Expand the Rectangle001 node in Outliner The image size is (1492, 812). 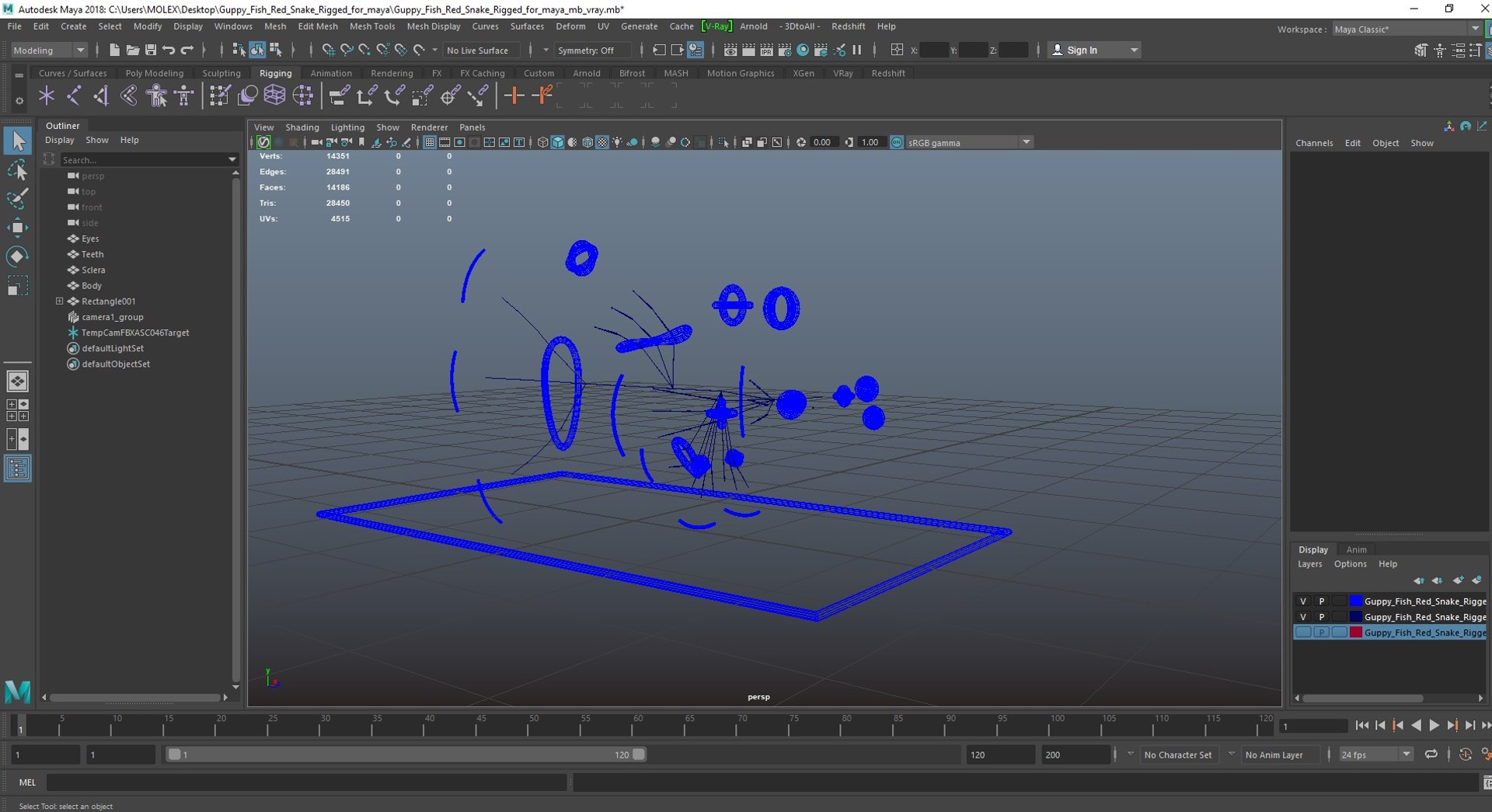point(59,301)
